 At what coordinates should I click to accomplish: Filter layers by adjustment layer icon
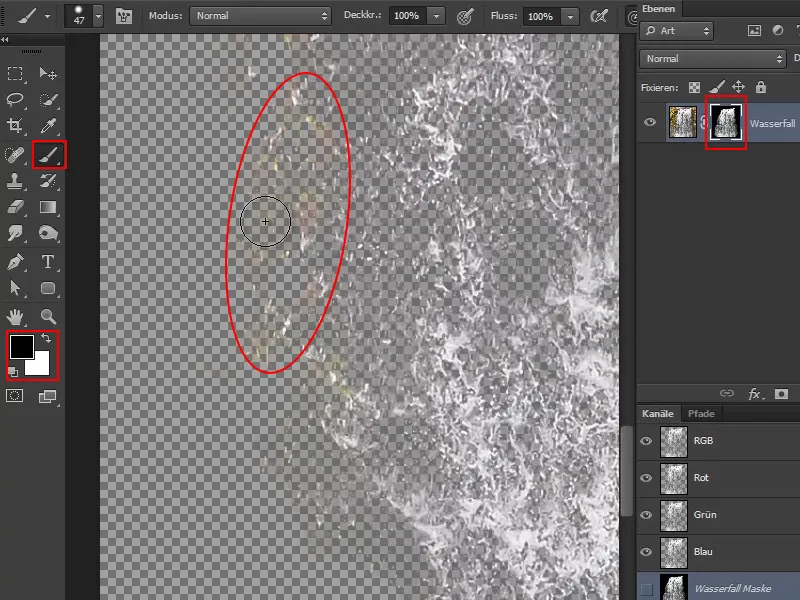click(778, 31)
